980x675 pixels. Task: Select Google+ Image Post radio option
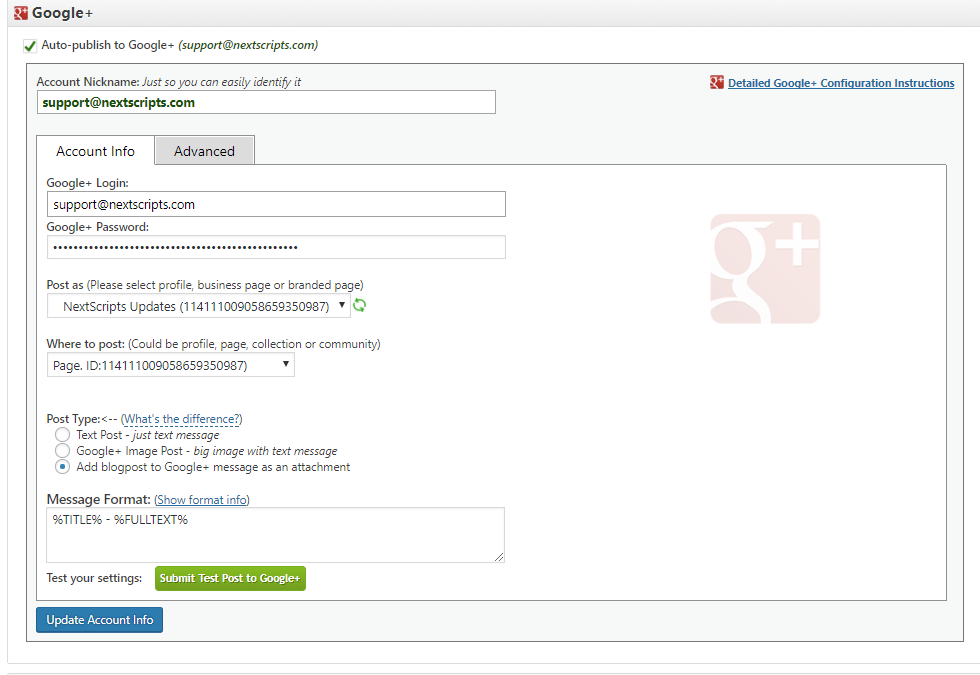coord(62,451)
